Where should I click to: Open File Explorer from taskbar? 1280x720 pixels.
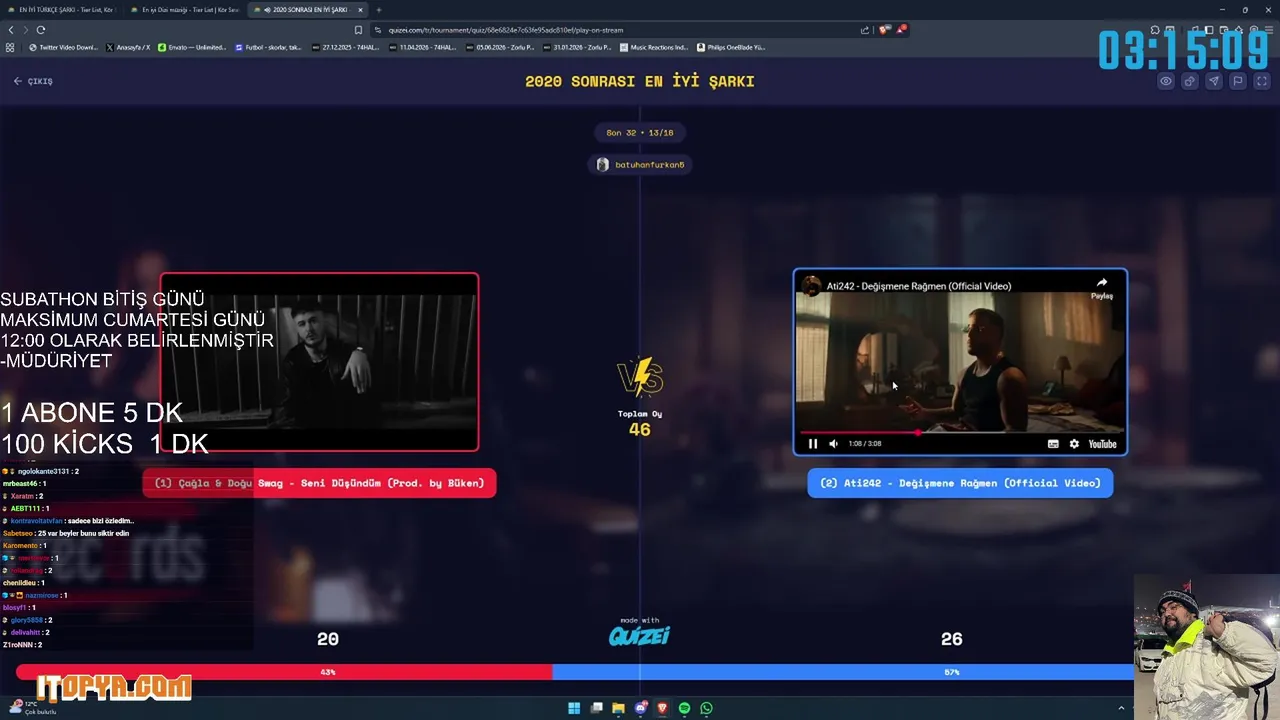pyautogui.click(x=618, y=708)
